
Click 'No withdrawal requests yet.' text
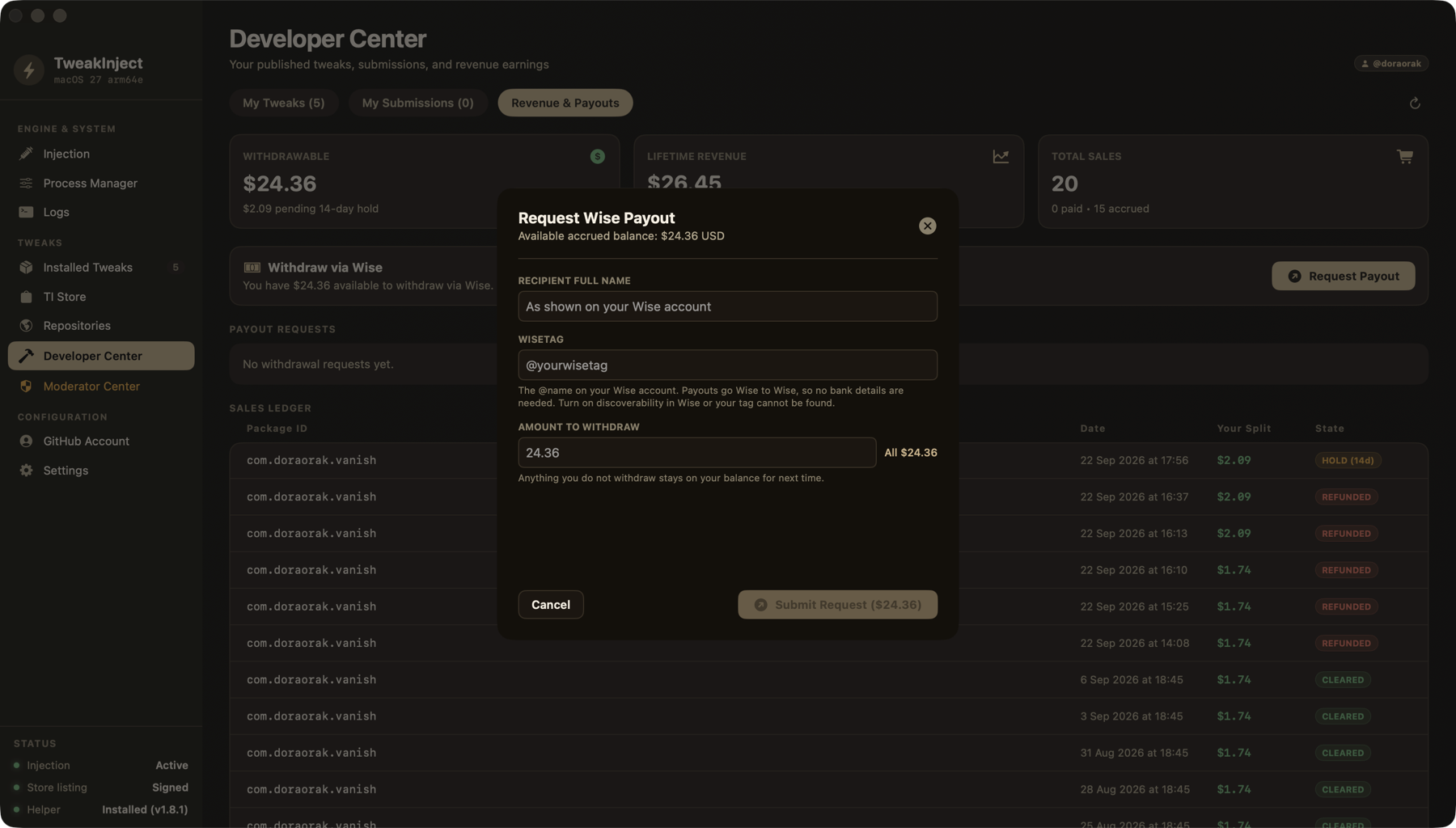[x=318, y=365]
